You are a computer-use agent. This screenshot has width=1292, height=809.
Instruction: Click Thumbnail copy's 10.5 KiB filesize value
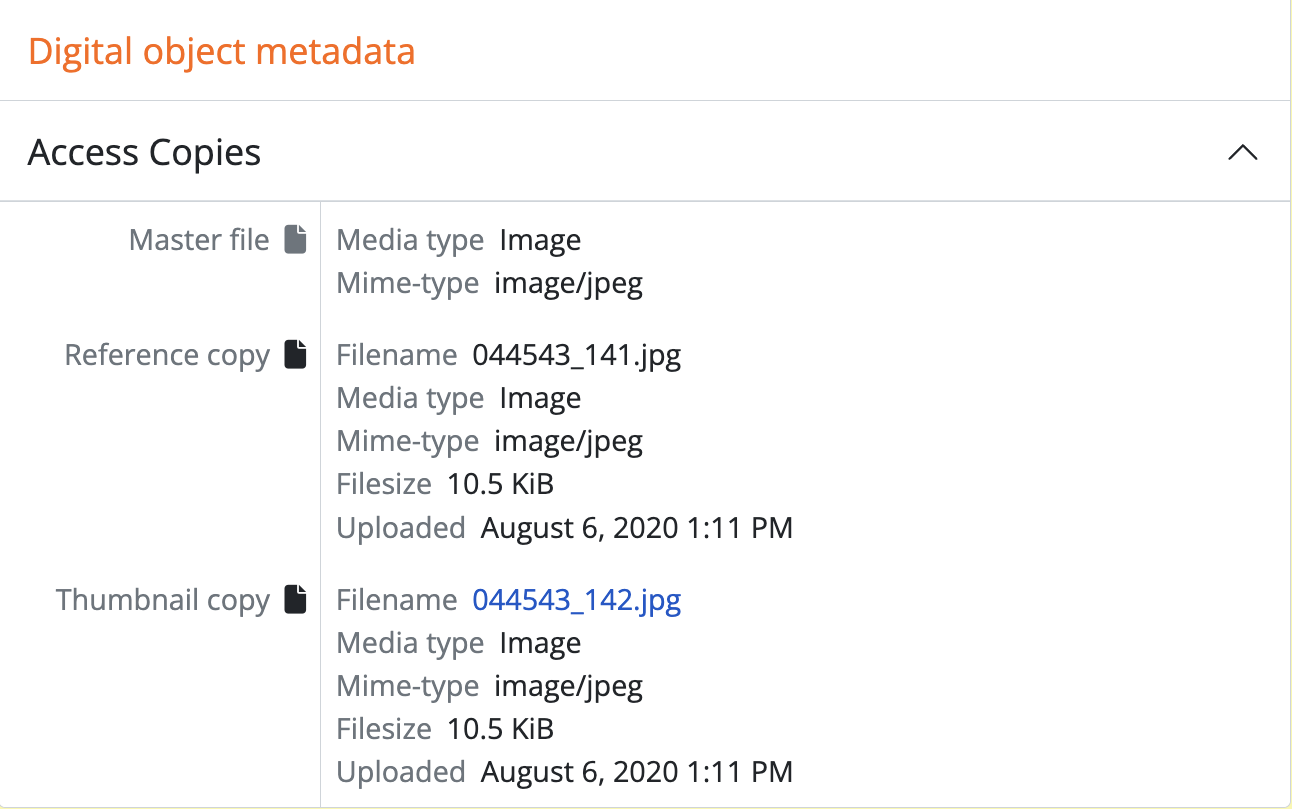[500, 728]
